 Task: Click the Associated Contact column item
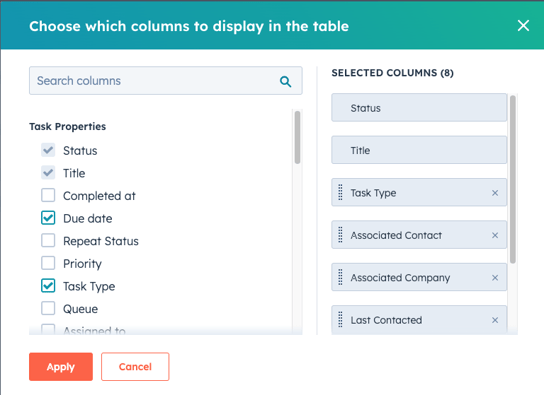click(x=419, y=235)
